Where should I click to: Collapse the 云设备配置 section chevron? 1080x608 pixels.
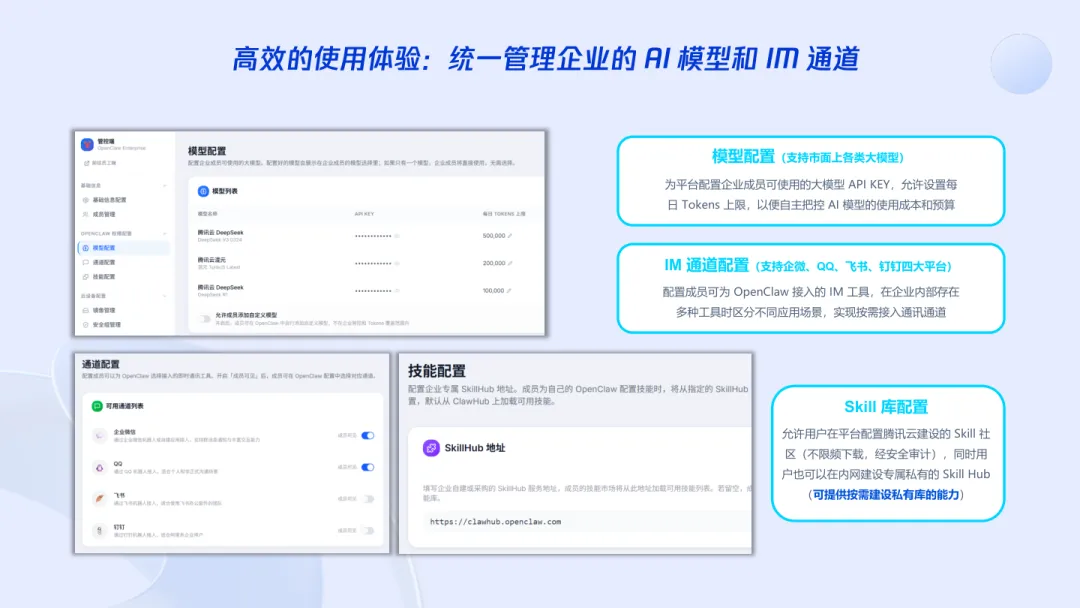(x=165, y=296)
